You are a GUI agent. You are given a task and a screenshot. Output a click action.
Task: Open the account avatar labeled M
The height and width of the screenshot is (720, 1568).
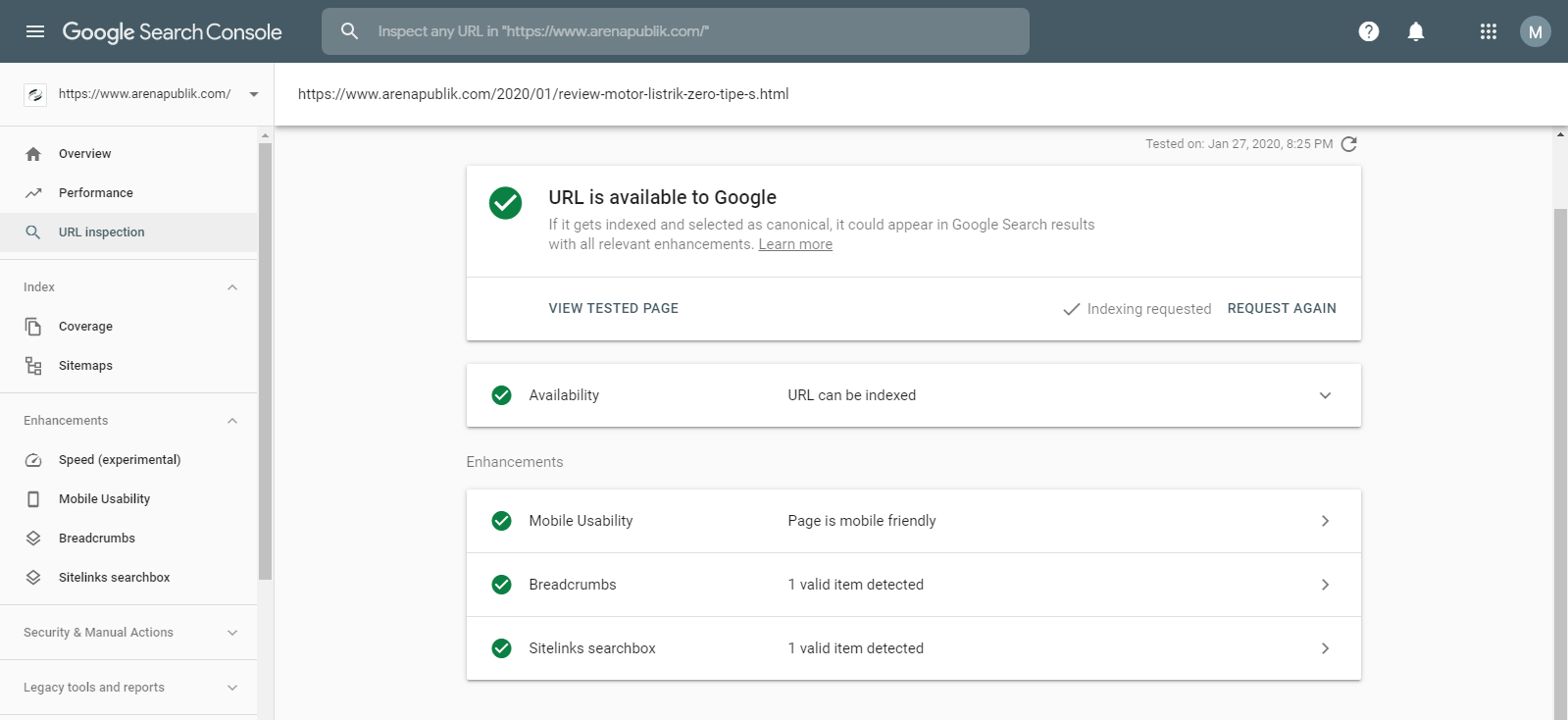(x=1536, y=31)
